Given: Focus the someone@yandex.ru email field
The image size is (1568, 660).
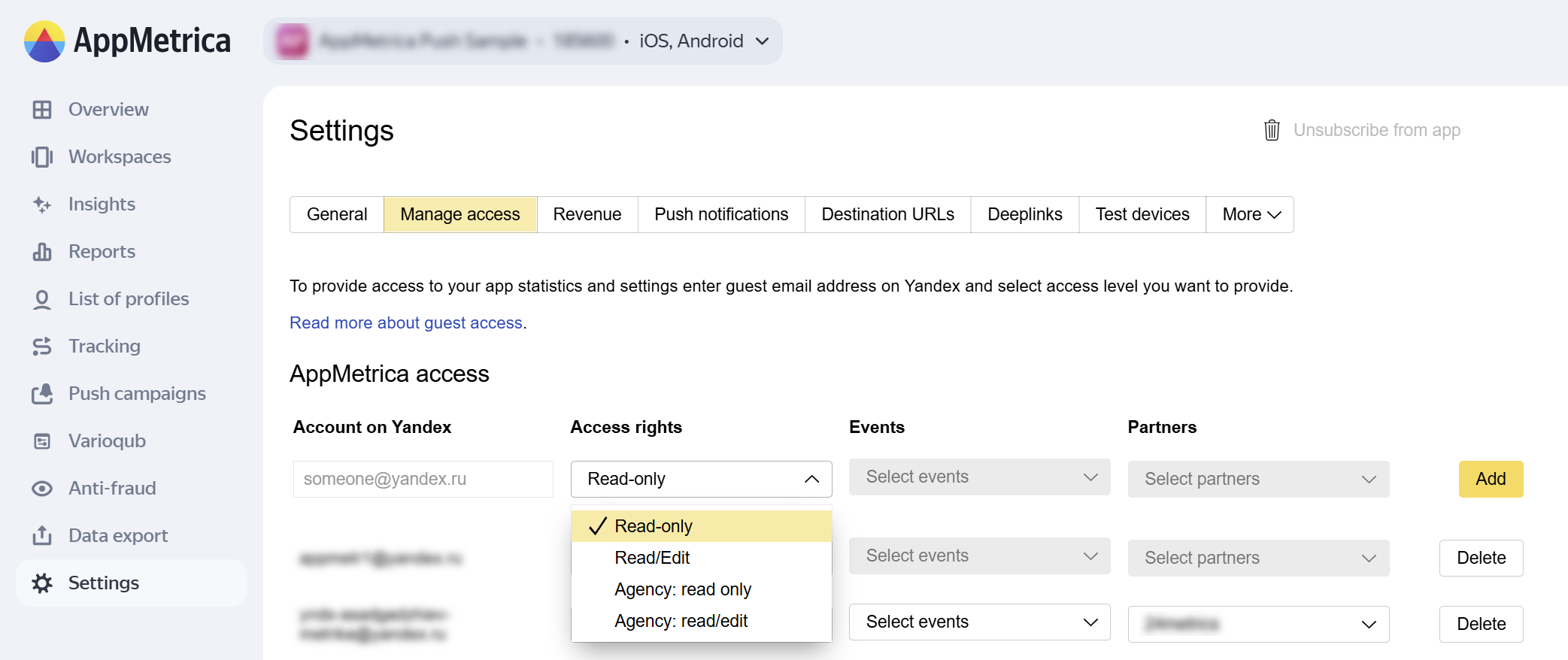Looking at the screenshot, I should [x=423, y=479].
